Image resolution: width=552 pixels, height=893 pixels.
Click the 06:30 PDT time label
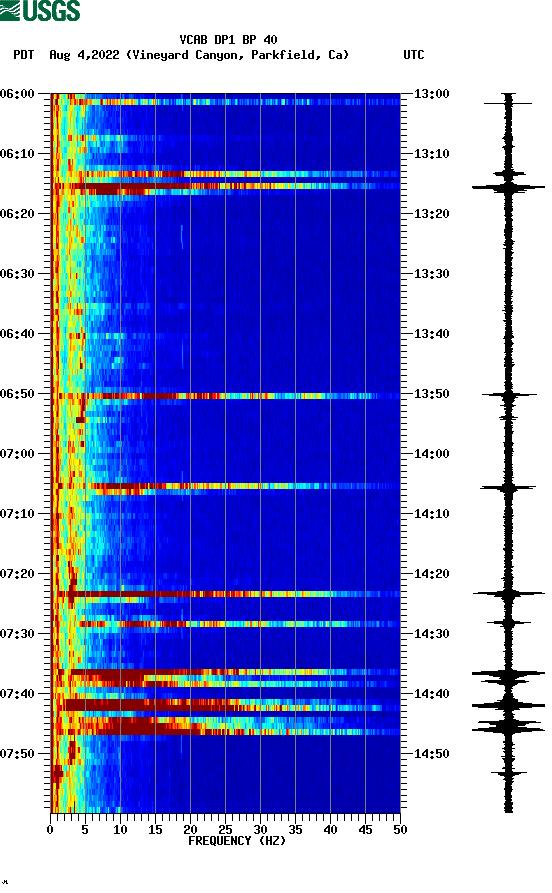pyautogui.click(x=17, y=273)
